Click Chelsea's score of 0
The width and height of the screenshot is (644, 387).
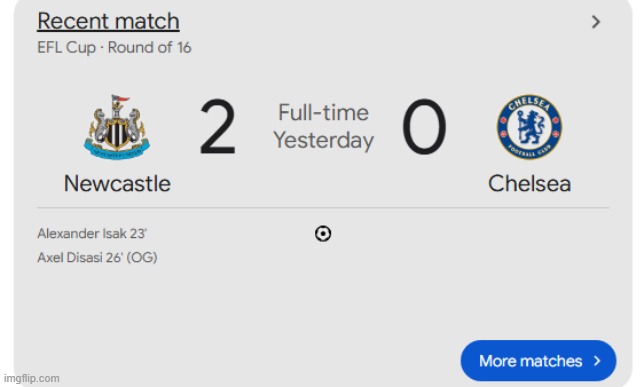pyautogui.click(x=424, y=127)
